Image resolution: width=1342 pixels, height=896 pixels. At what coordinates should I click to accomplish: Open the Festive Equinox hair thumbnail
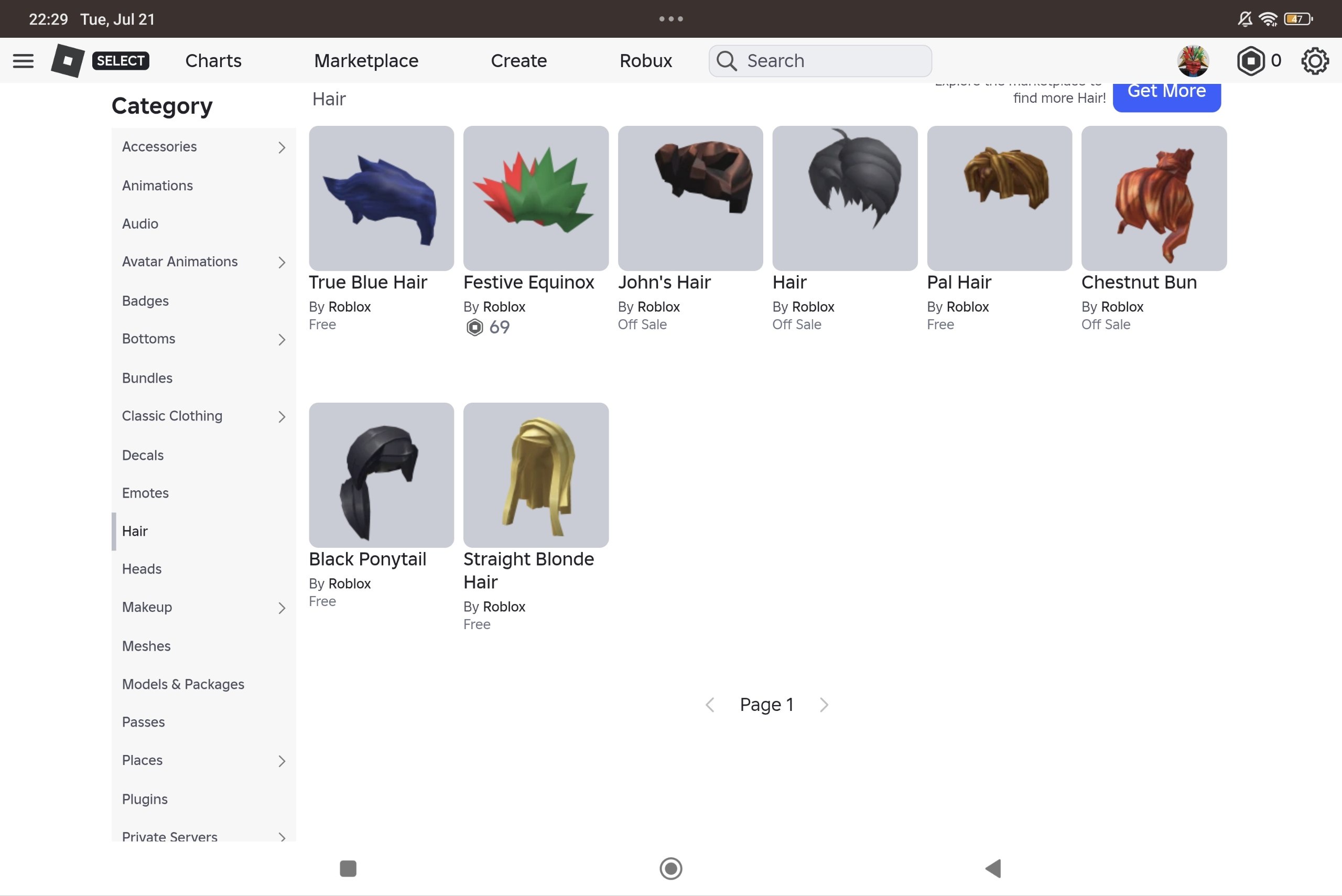click(536, 198)
